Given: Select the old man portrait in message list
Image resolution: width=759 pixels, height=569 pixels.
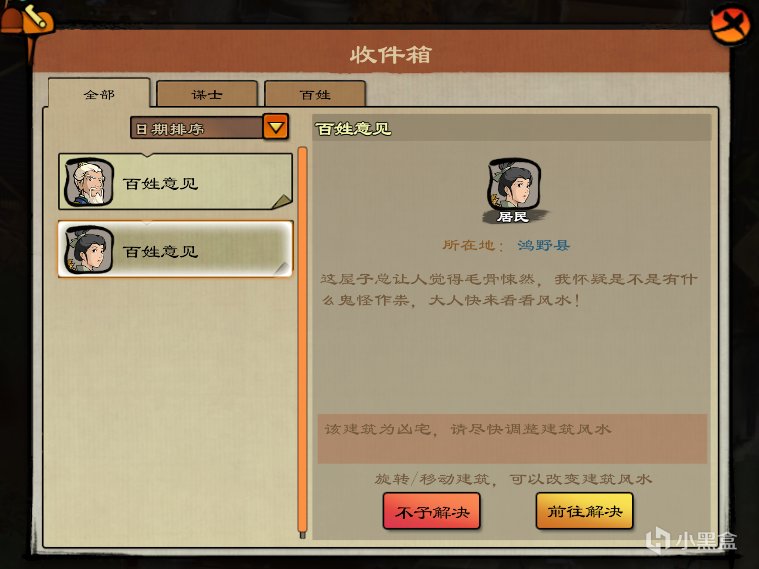Looking at the screenshot, I should click(x=89, y=182).
